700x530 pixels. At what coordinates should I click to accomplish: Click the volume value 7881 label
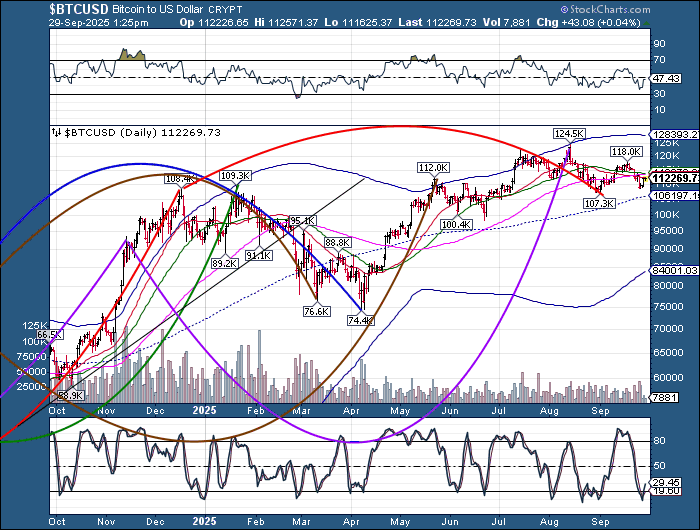(663, 397)
